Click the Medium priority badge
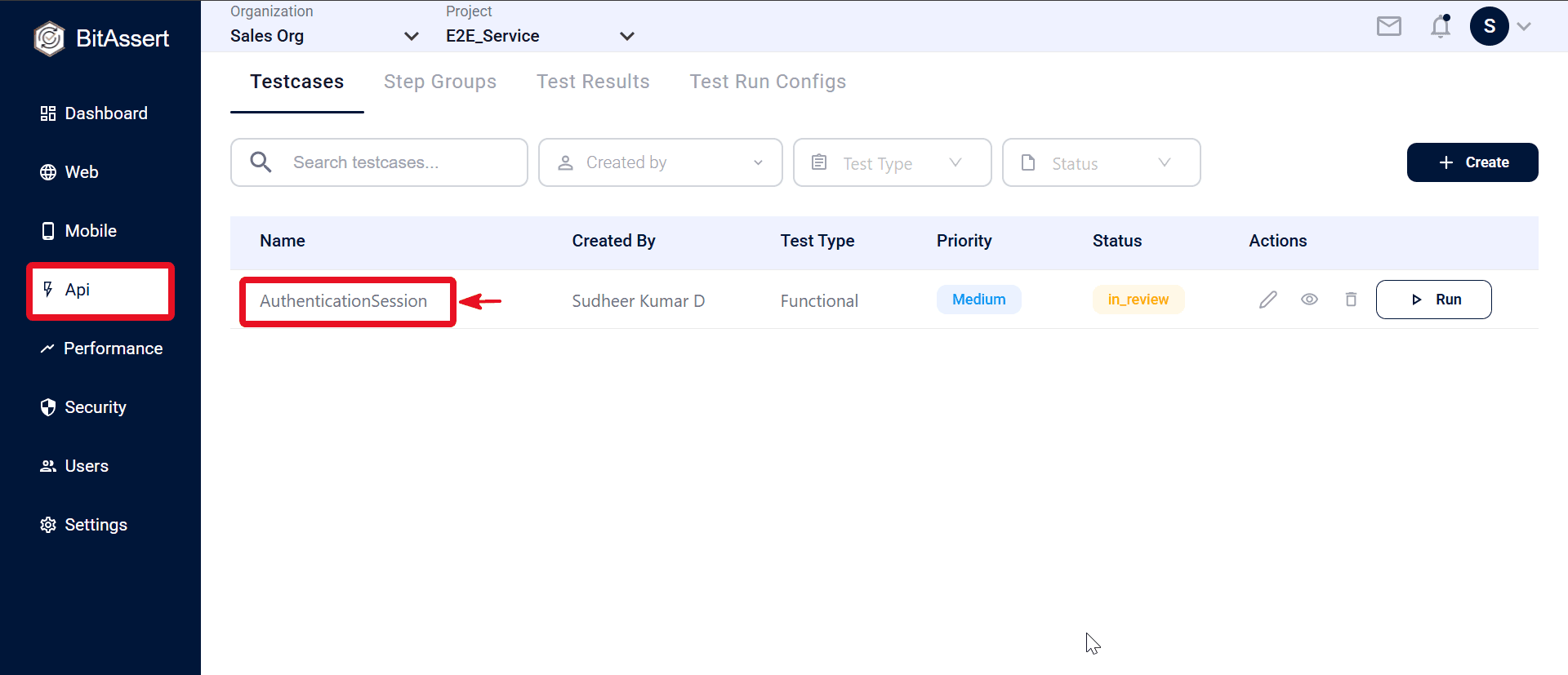This screenshot has height=675, width=1568. point(978,300)
